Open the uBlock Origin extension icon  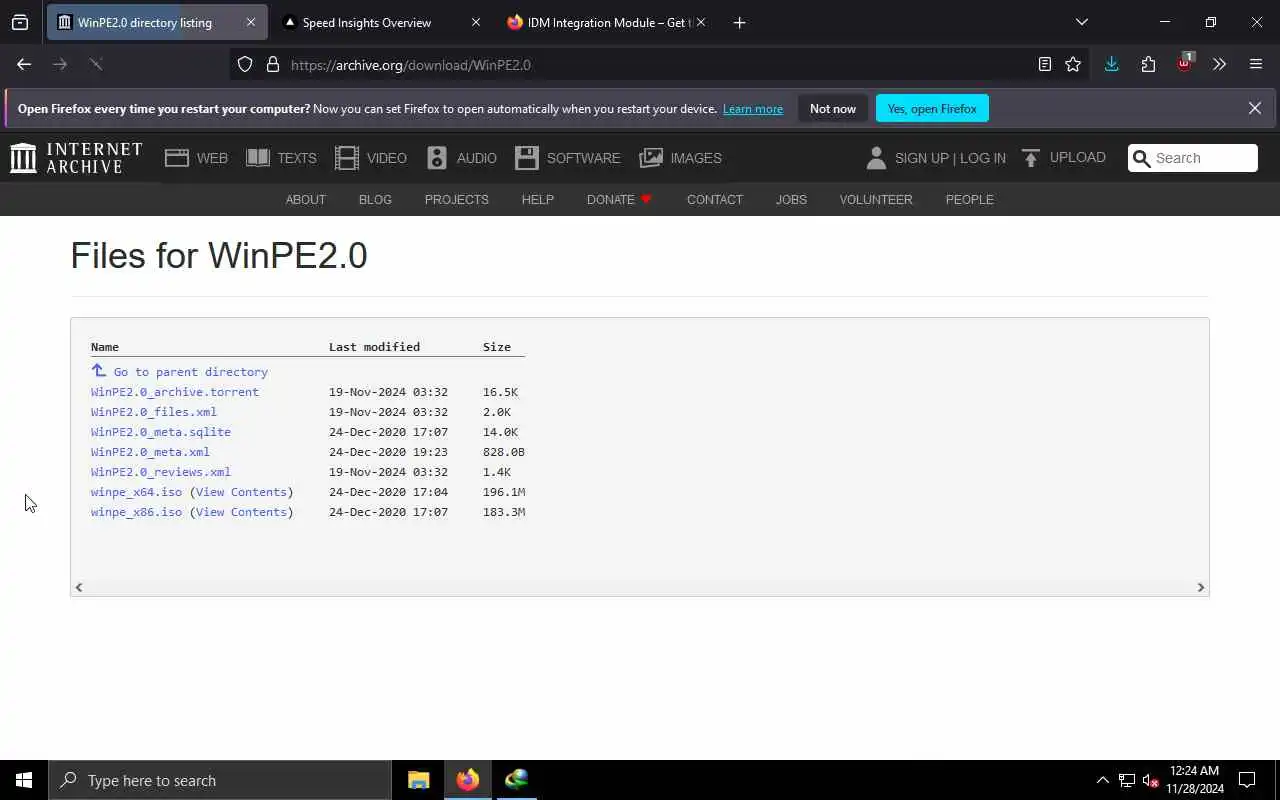click(x=1185, y=62)
